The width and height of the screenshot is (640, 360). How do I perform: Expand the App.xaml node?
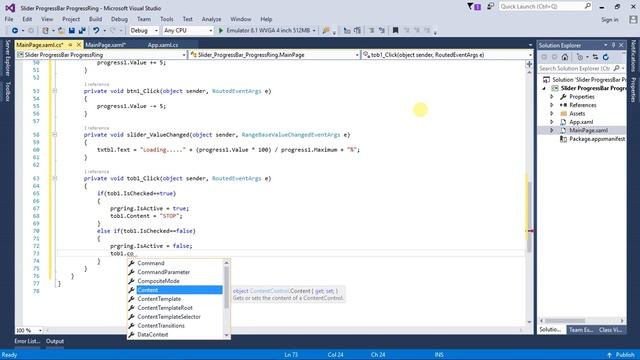click(552, 122)
